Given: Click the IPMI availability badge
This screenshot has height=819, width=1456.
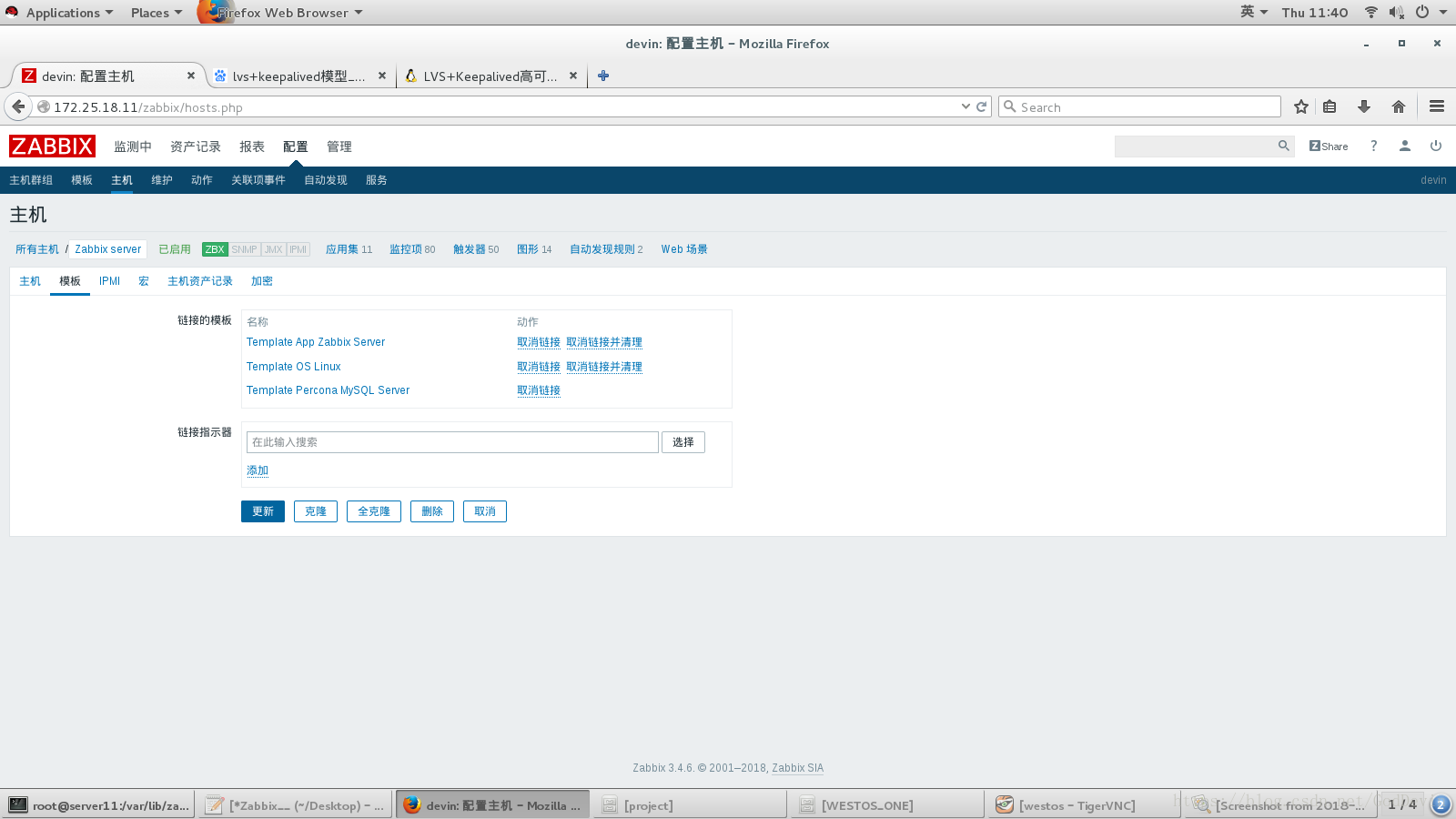Looking at the screenshot, I should coord(298,249).
